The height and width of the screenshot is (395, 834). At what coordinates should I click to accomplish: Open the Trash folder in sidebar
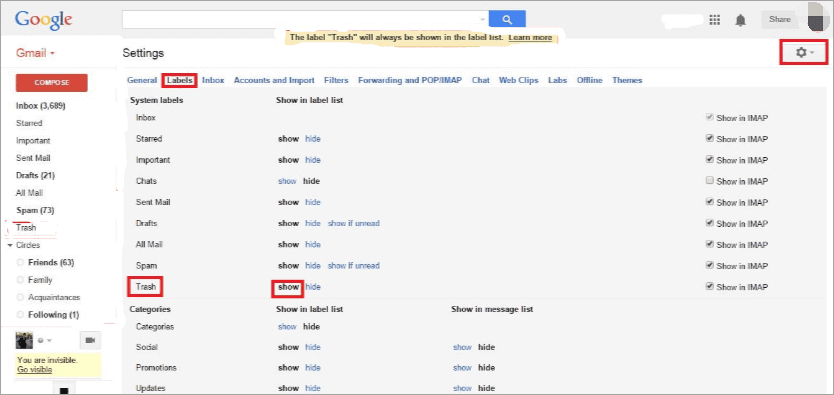tap(26, 228)
